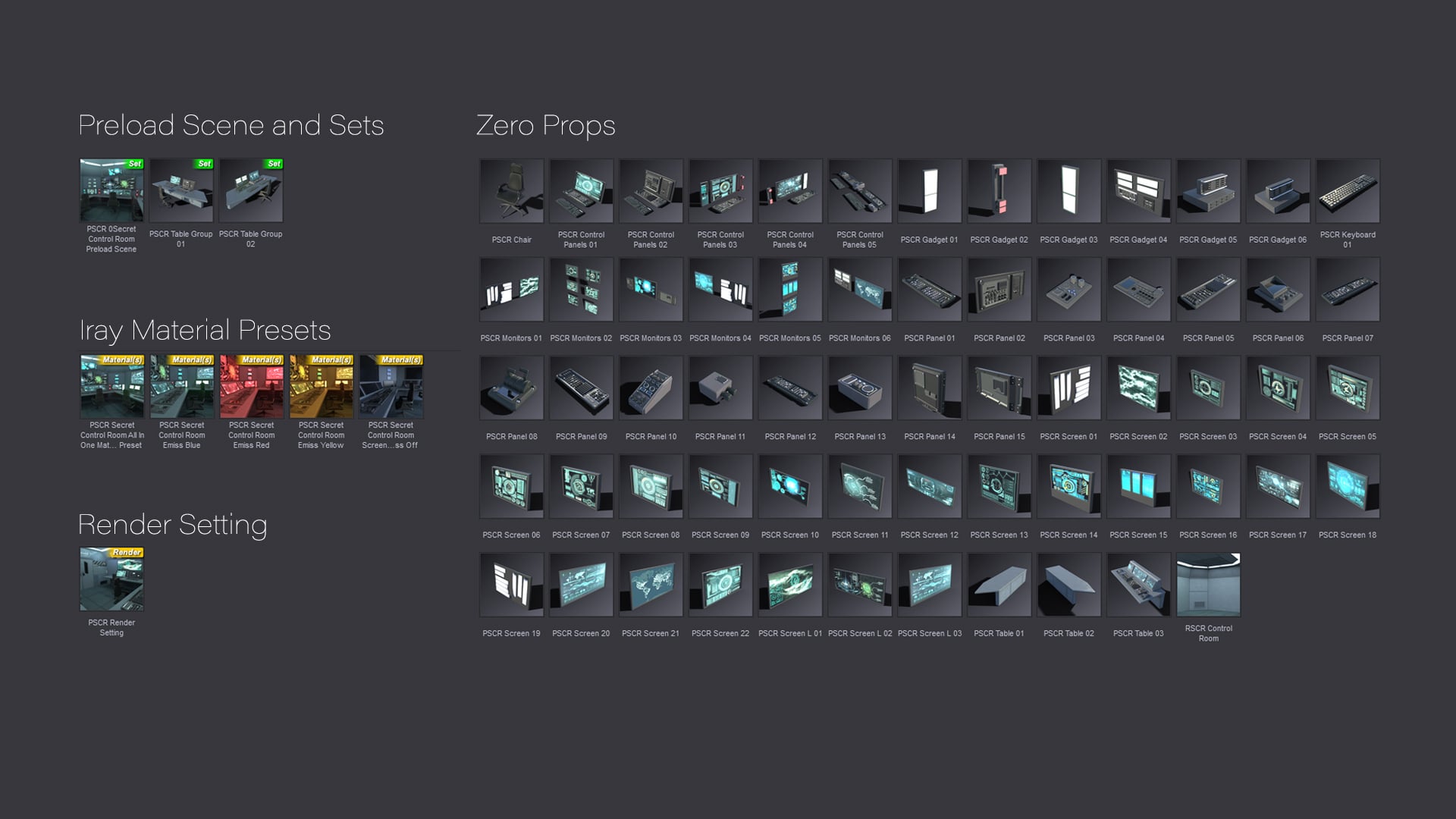Apply the Emiss Red material preset

[251, 387]
